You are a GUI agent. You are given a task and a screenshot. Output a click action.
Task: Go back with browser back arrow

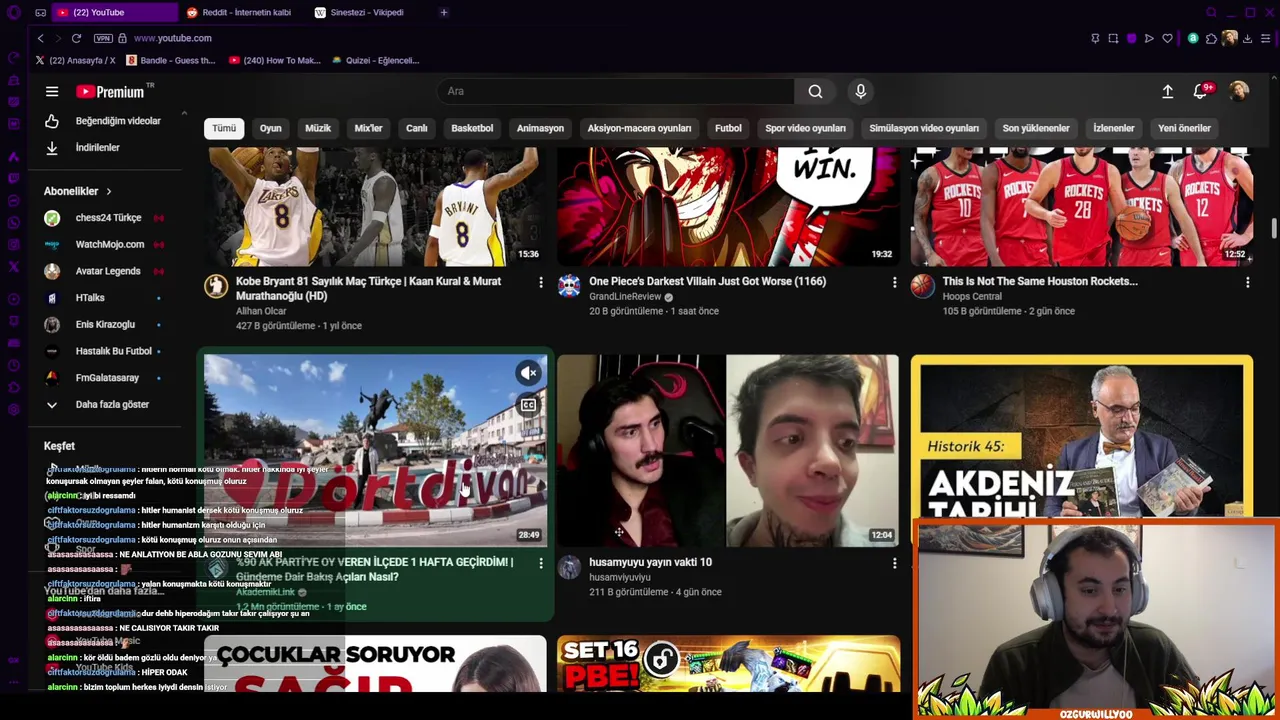click(40, 38)
